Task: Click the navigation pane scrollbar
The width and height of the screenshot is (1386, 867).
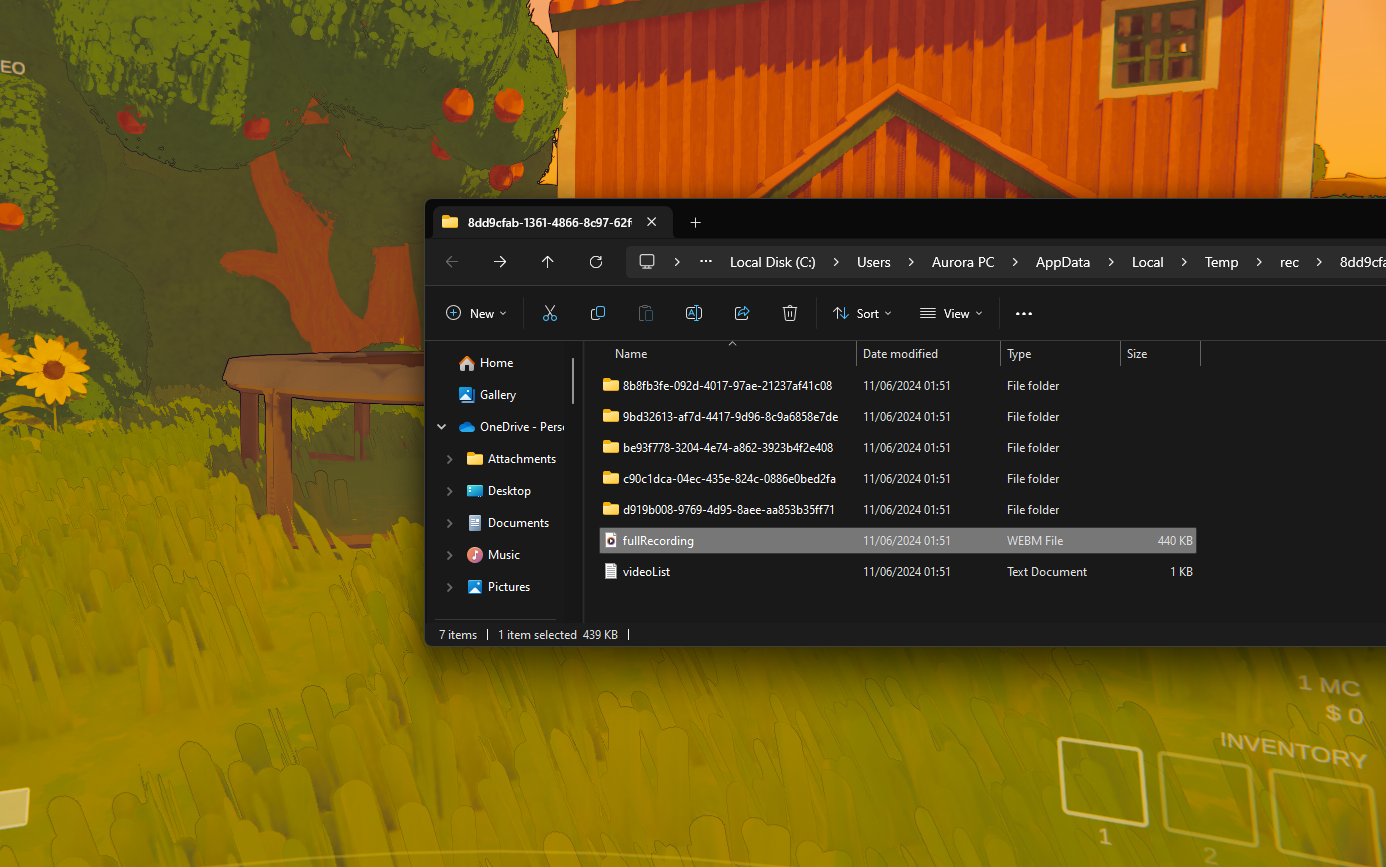Action: [x=574, y=380]
